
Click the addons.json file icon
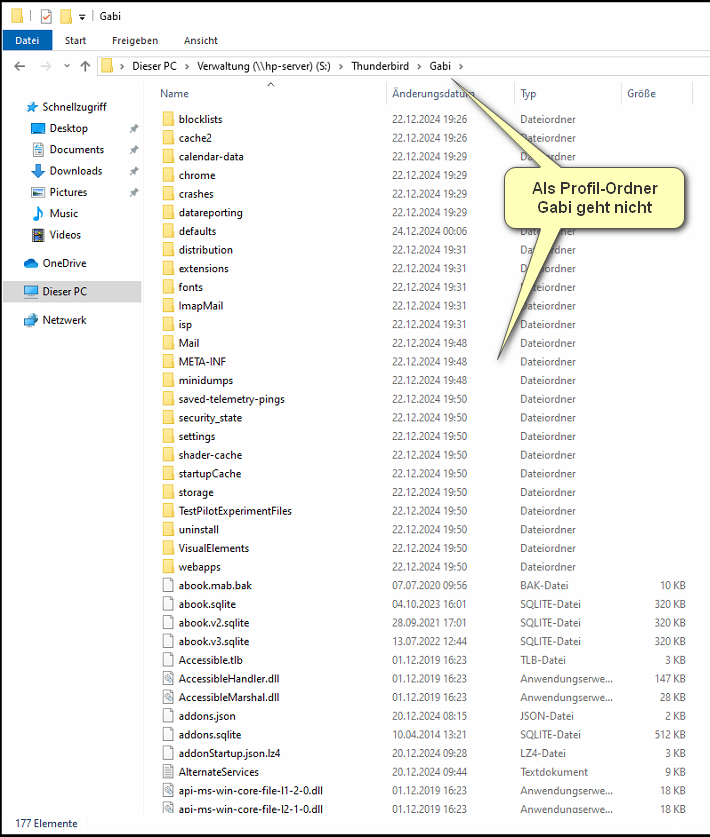pos(168,715)
